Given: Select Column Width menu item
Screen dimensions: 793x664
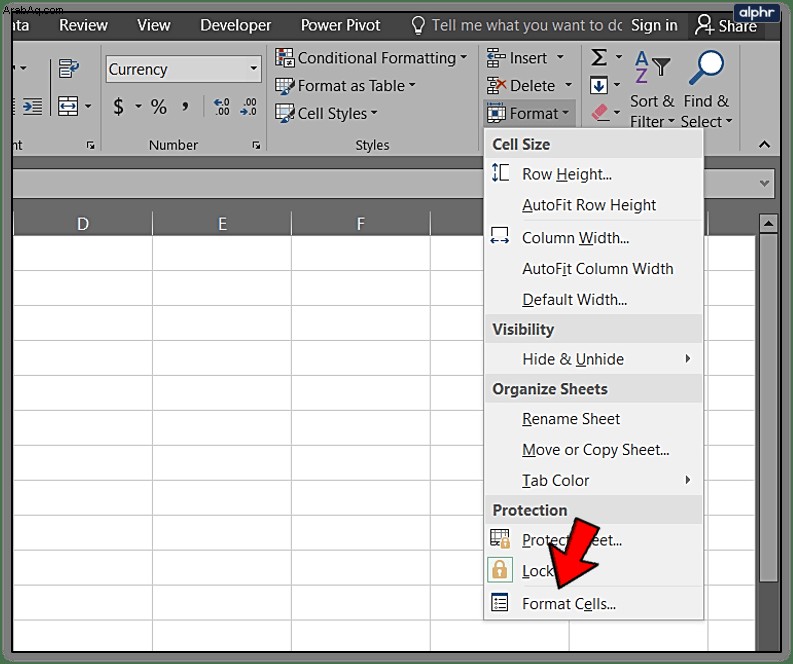Looking at the screenshot, I should (x=594, y=238).
